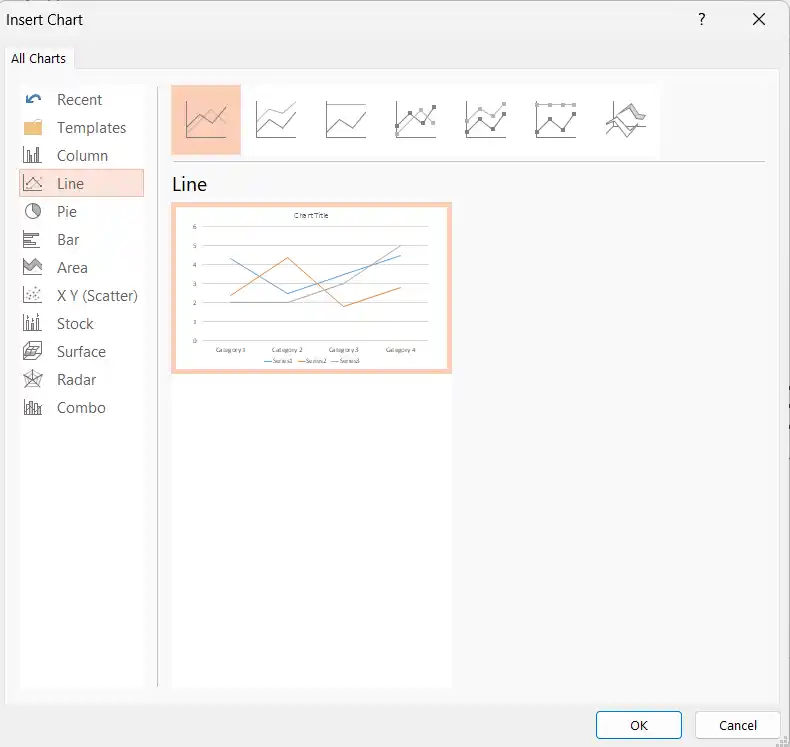790x747 pixels.
Task: Confirm chart with the OK button
Action: pyautogui.click(x=638, y=725)
